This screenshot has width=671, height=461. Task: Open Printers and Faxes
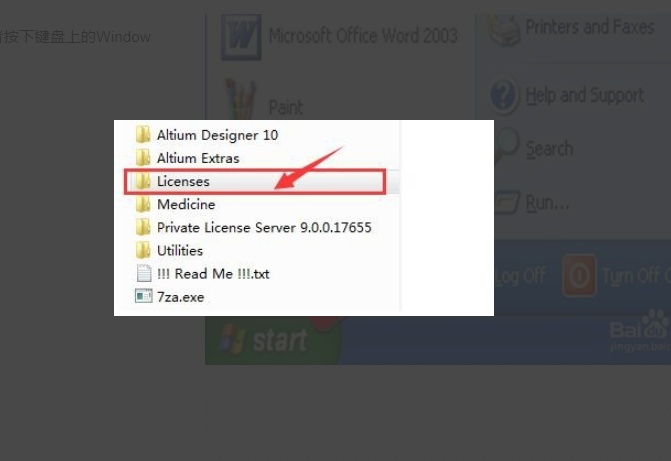pyautogui.click(x=590, y=27)
